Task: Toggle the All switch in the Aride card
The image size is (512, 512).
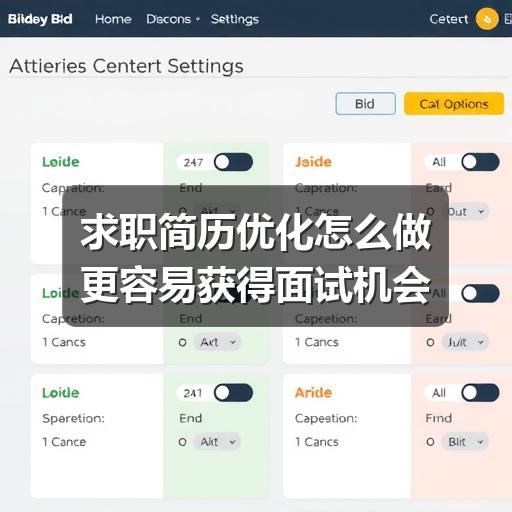Action: 480,393
